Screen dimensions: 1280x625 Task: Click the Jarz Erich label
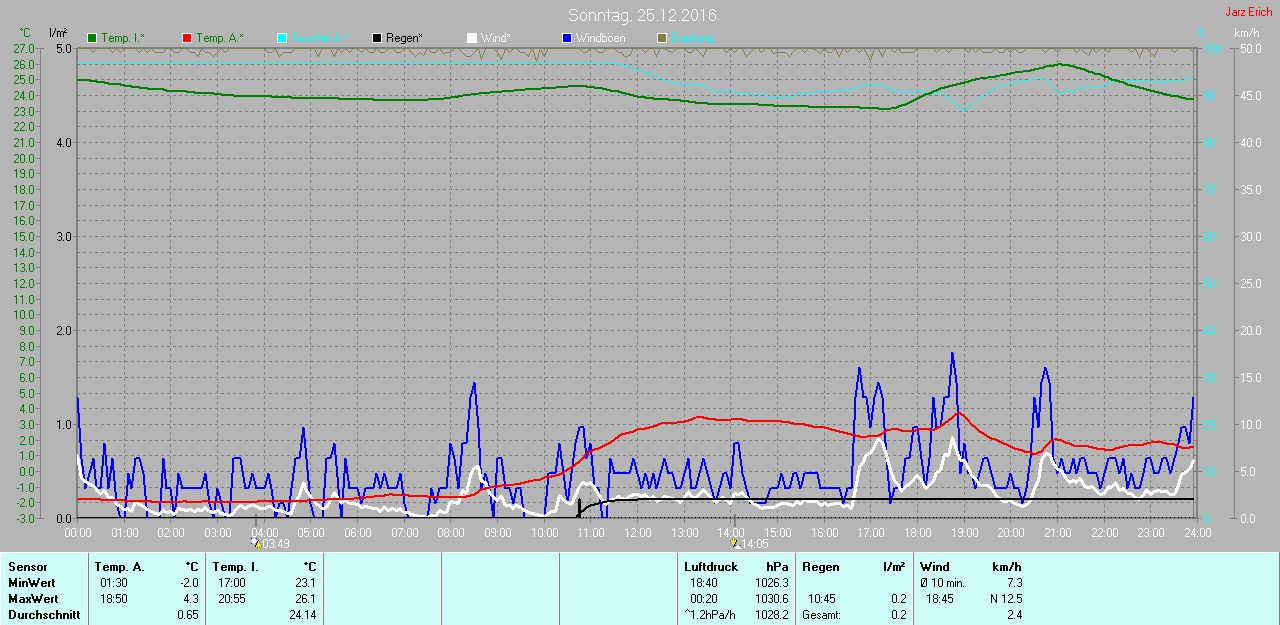point(1248,12)
